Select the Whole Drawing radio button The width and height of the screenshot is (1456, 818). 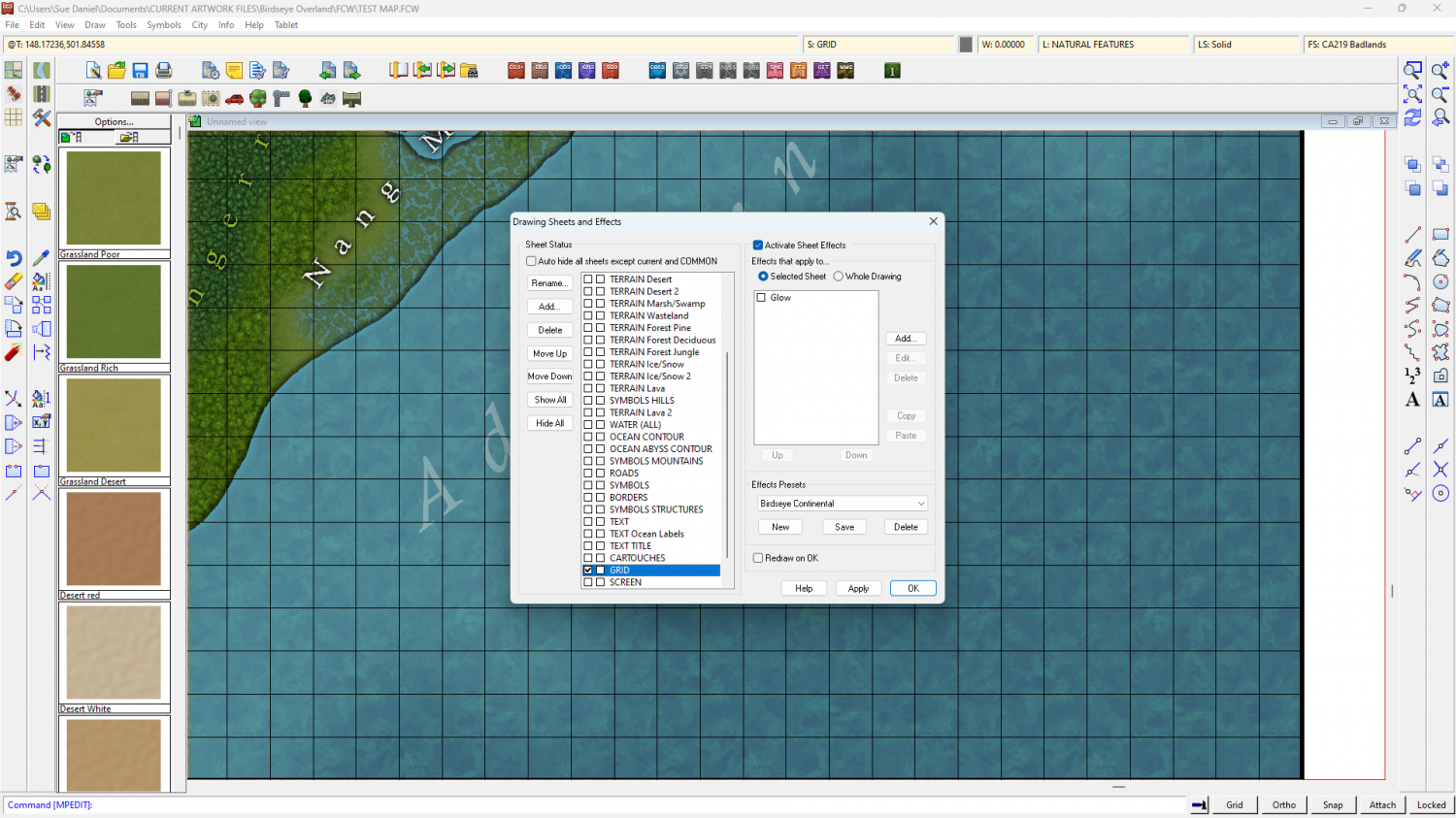click(839, 277)
